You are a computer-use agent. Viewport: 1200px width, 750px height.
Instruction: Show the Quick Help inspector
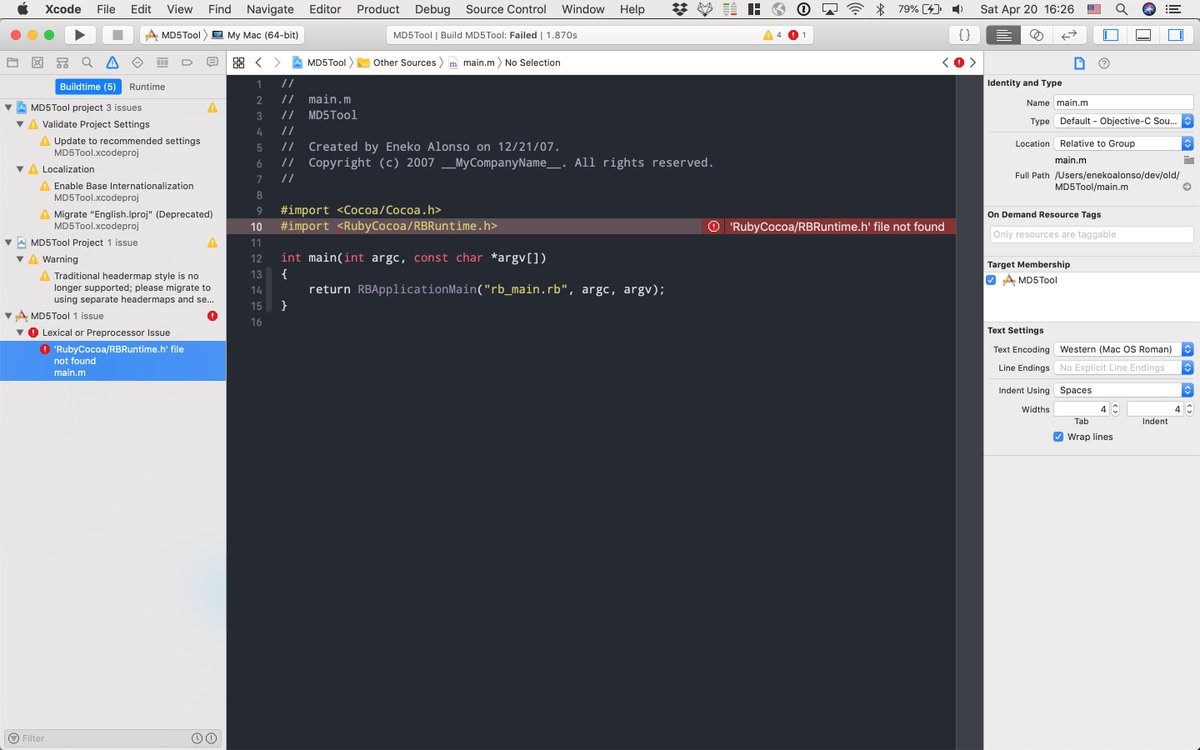tap(1104, 63)
